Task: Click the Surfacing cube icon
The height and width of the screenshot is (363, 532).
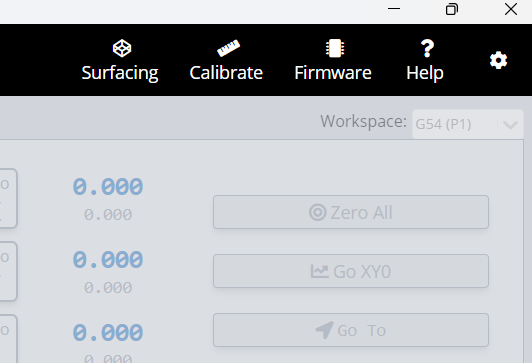Action: (122, 48)
